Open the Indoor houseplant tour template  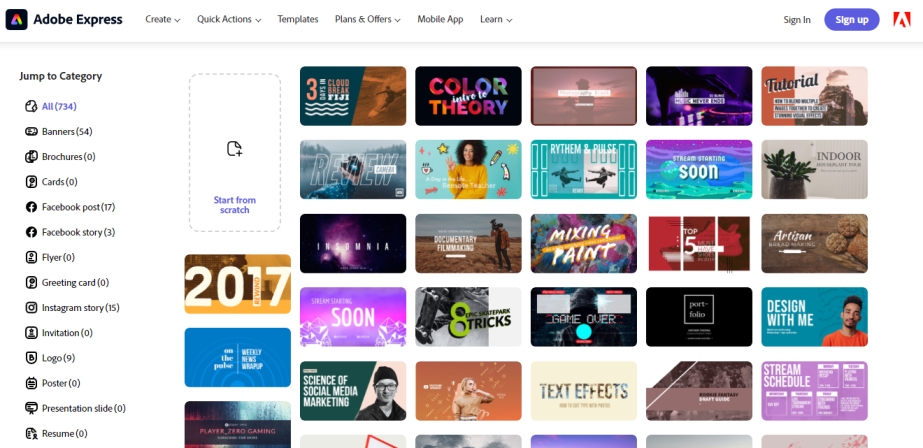click(815, 170)
